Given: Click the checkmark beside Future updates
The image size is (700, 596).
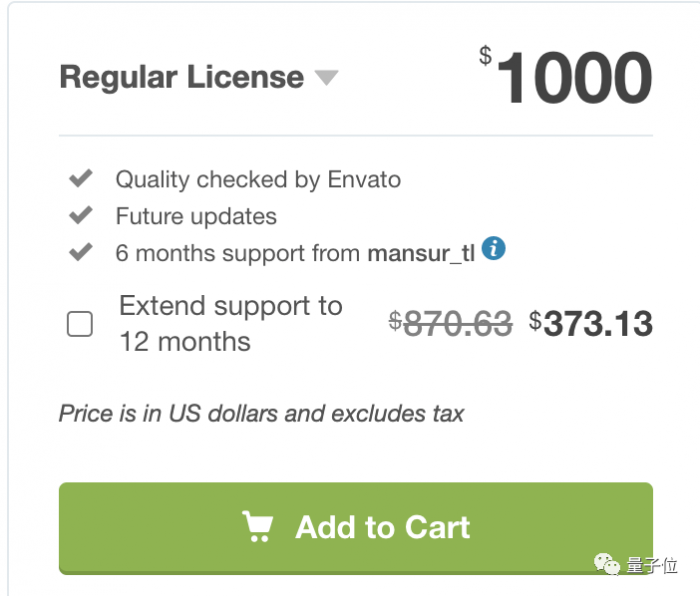Looking at the screenshot, I should 80,215.
